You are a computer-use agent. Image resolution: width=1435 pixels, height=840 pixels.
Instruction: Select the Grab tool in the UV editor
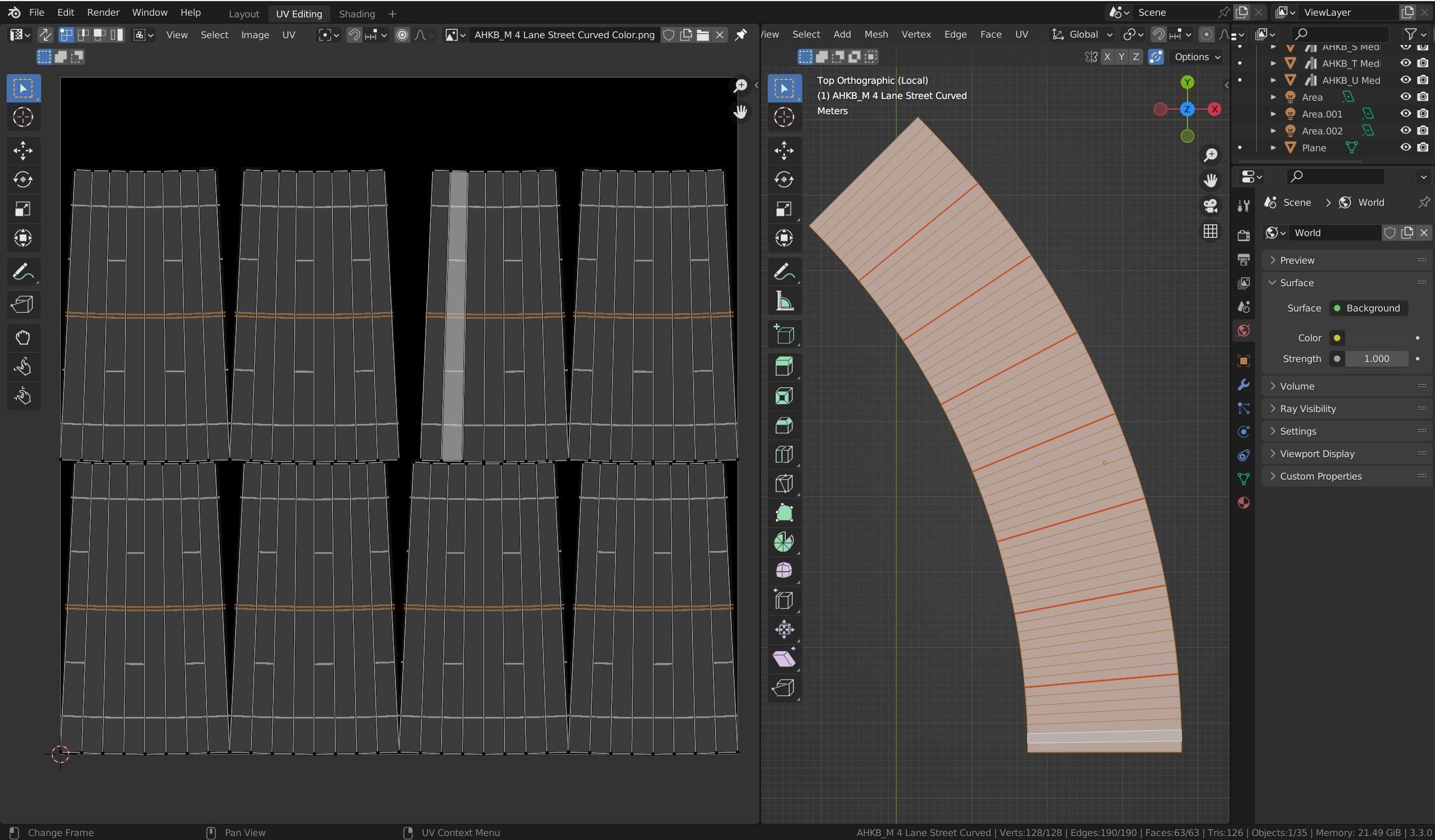(23, 337)
